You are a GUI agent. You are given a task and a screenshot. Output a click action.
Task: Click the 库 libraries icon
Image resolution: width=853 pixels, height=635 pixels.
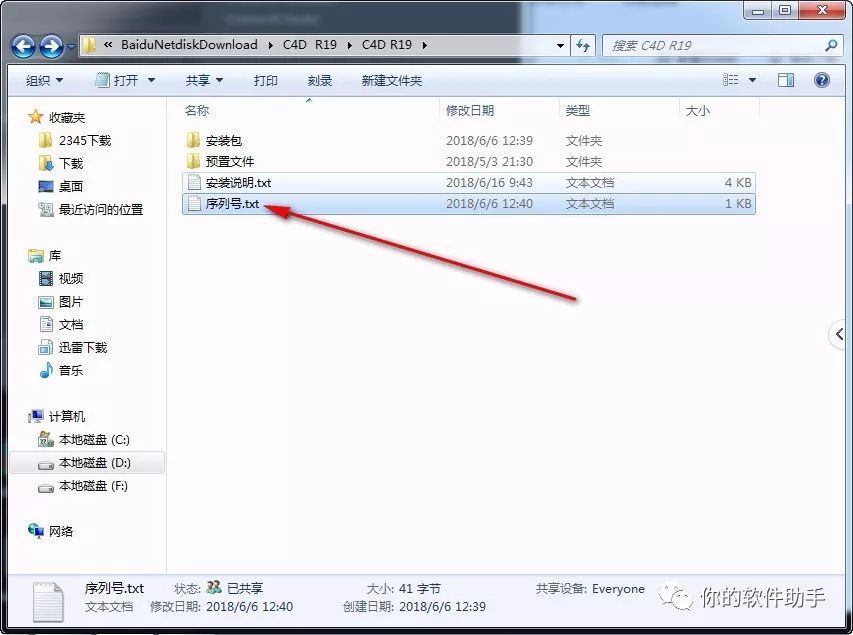[36, 255]
